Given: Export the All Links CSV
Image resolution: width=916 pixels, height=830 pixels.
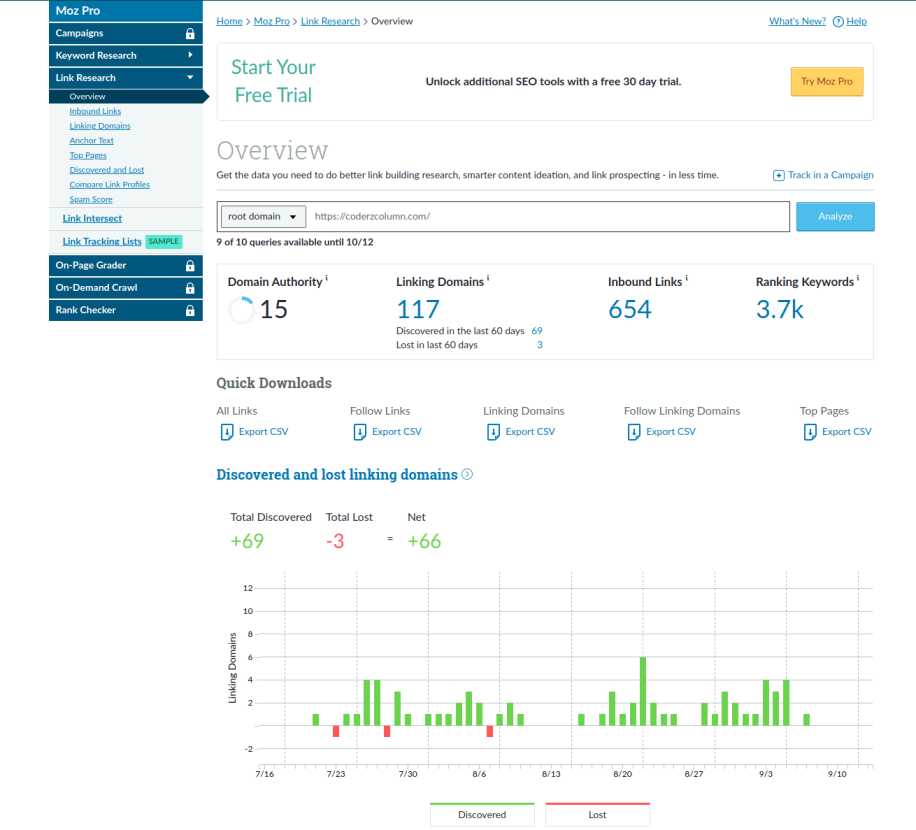Looking at the screenshot, I should click(x=263, y=432).
